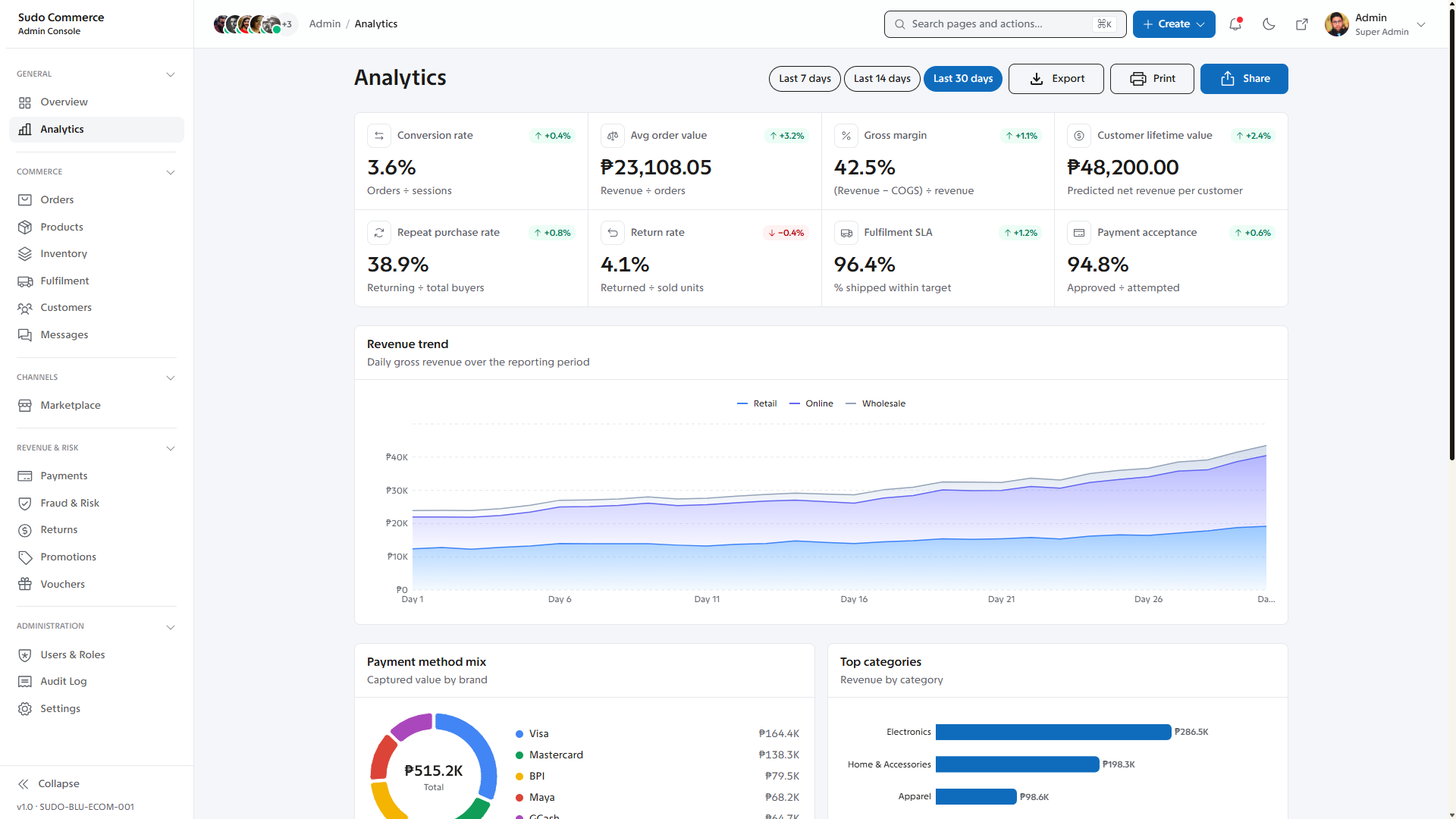Select the Last 7 days range
Screen dimensions: 1456x819
coord(805,79)
